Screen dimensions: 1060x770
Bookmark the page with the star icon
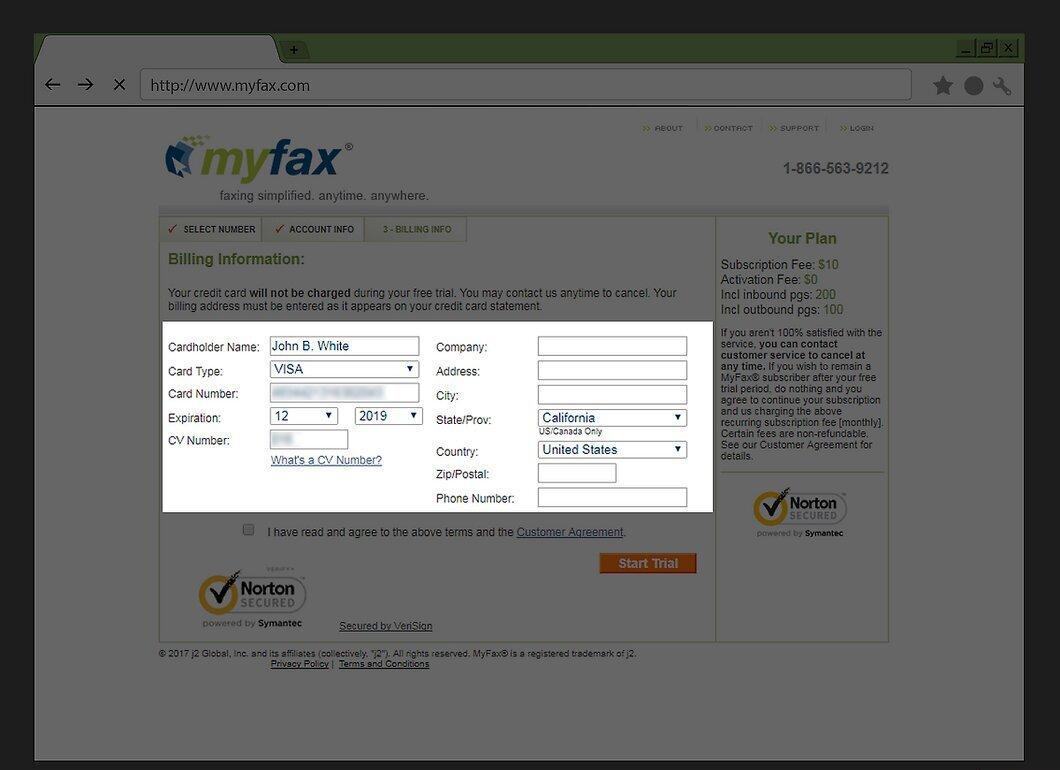click(x=942, y=86)
